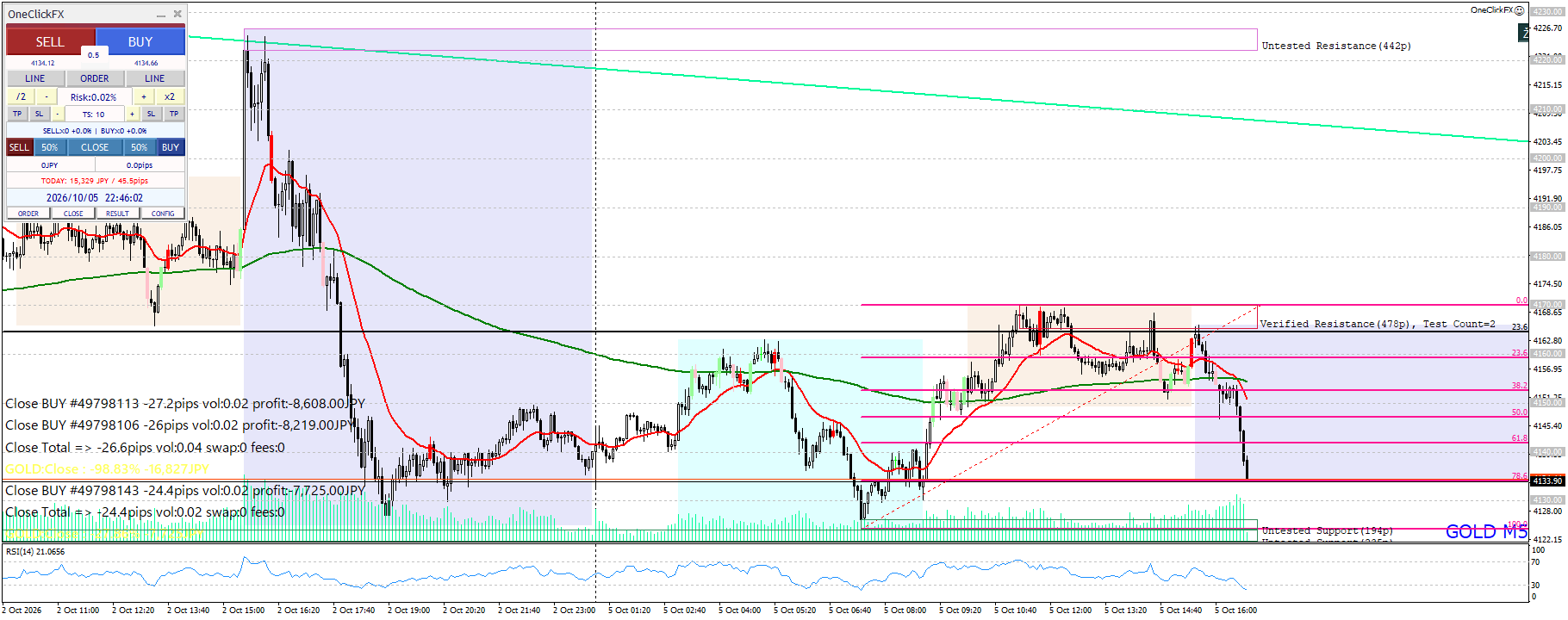Toggle the right SL button
Image resolution: width=1568 pixels, height=620 pixels.
tap(151, 114)
